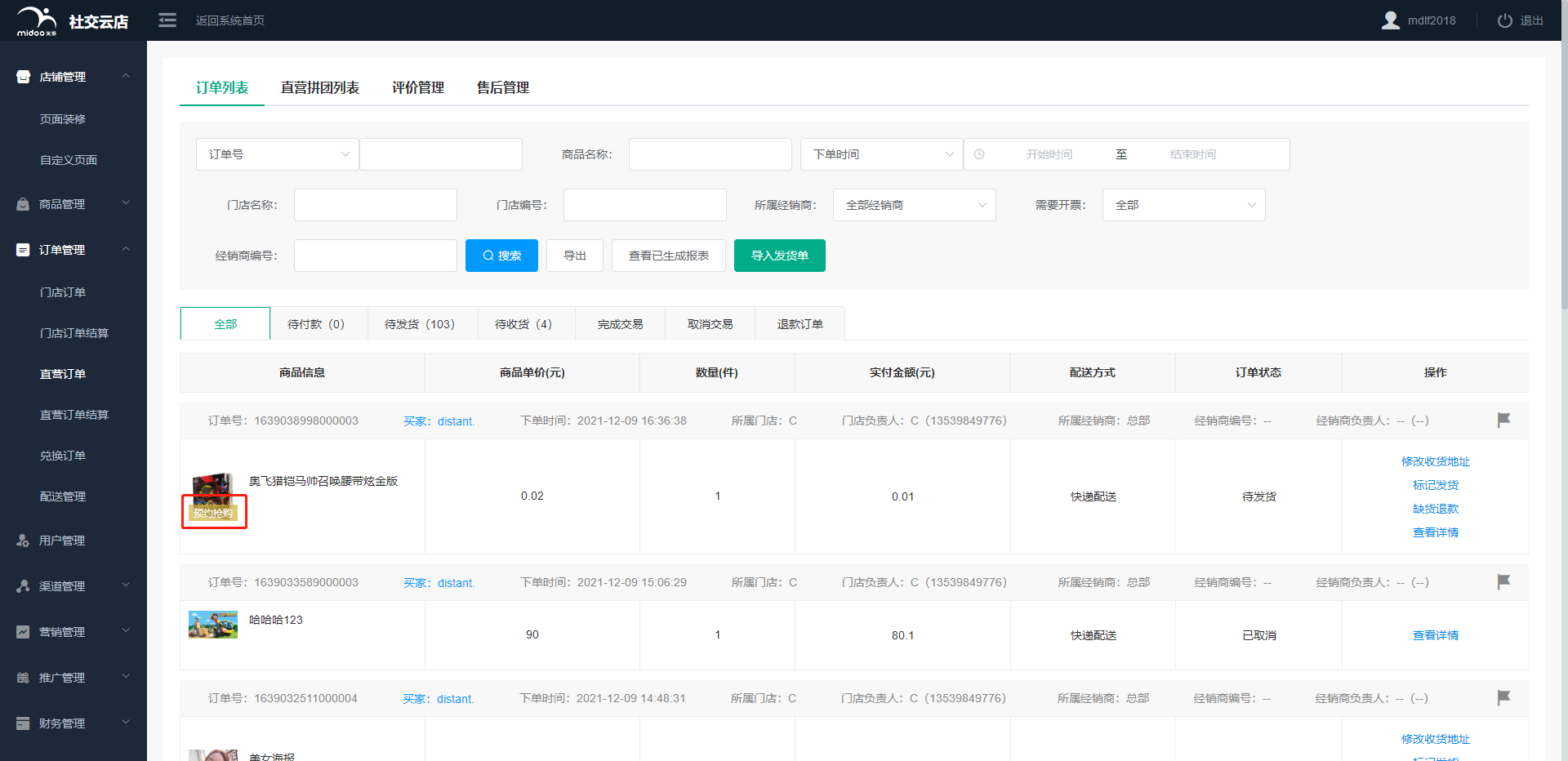Screen dimensions: 1568x761
Task: Click the 营销管理 chart icon
Action: pyautogui.click(x=23, y=632)
